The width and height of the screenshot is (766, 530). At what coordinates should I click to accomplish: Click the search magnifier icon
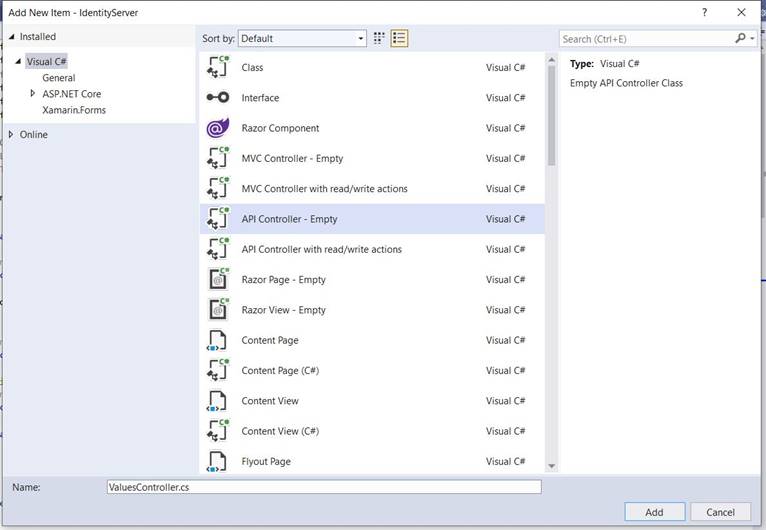pos(740,38)
